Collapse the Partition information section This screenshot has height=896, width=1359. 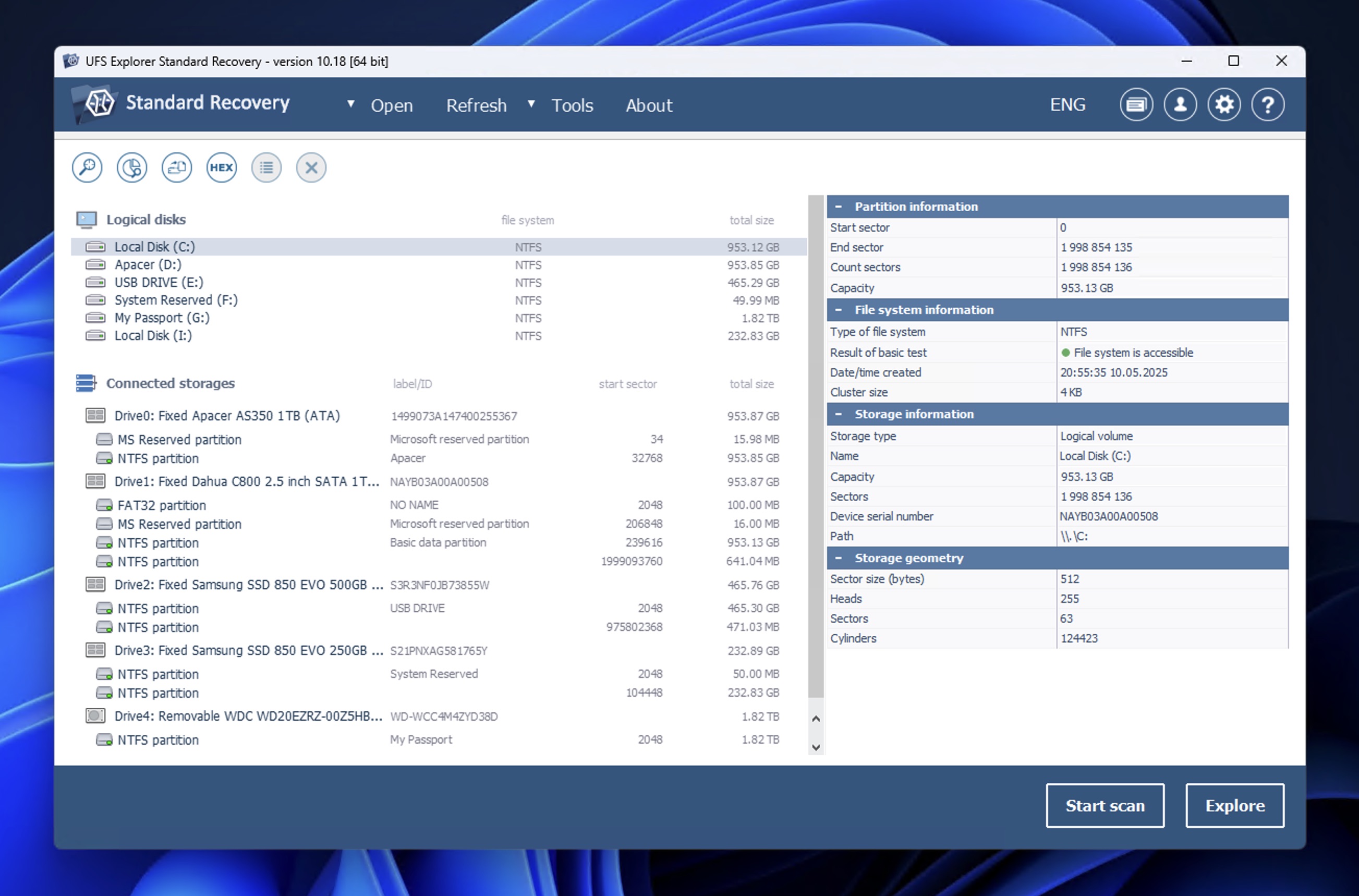click(839, 207)
